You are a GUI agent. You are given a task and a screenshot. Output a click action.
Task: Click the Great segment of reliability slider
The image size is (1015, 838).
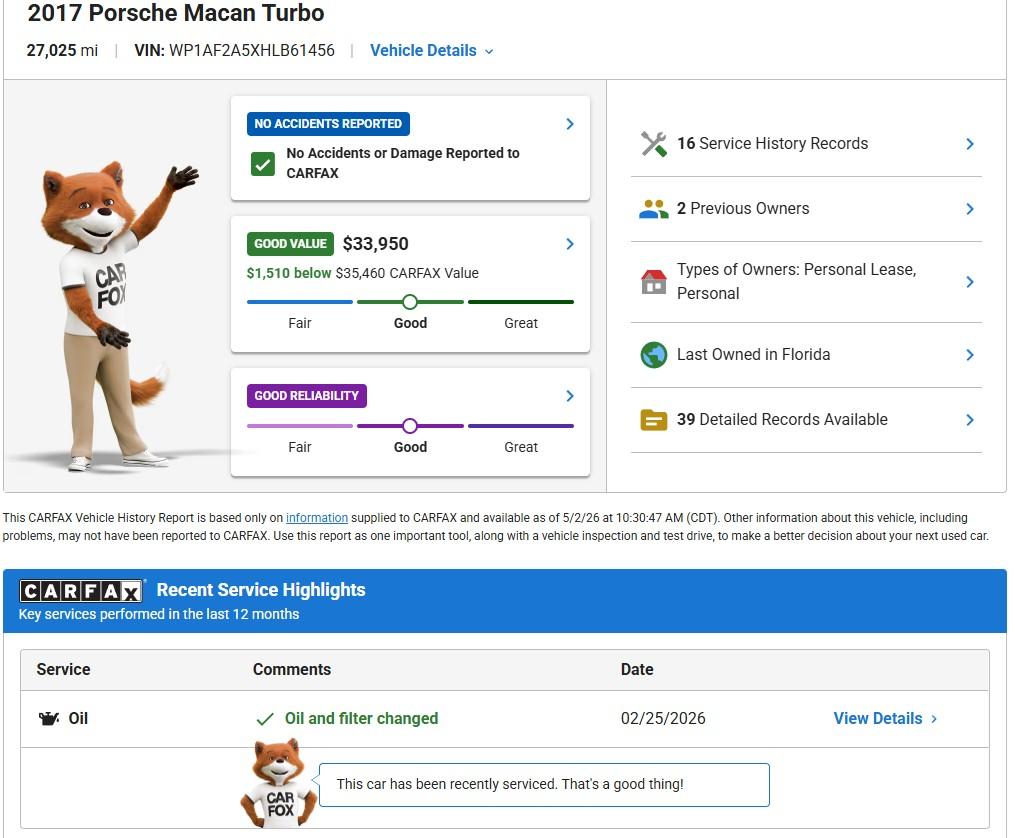[x=520, y=426]
